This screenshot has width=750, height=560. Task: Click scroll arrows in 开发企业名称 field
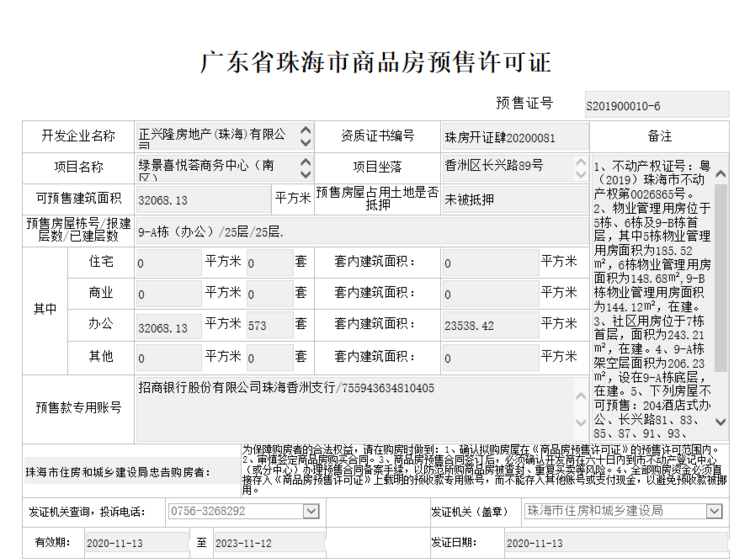[x=305, y=137]
